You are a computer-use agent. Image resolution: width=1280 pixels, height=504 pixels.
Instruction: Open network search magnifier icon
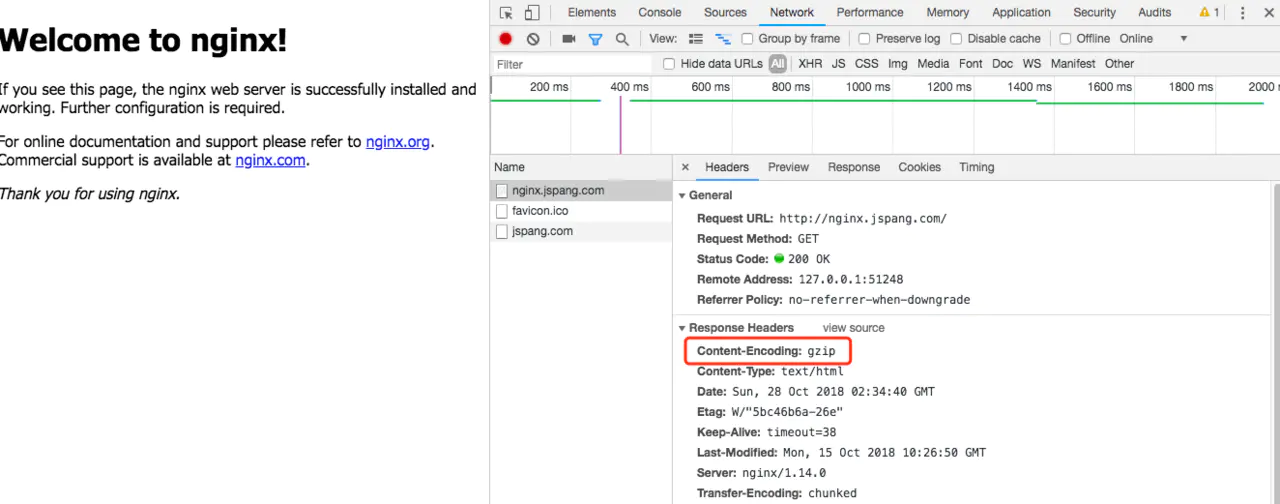(x=622, y=39)
